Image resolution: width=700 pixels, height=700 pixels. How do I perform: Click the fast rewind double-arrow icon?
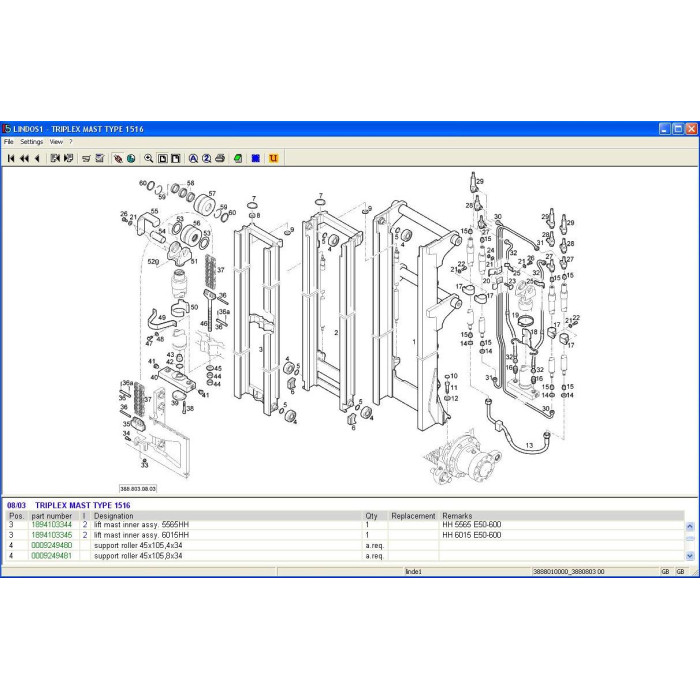coord(25,158)
